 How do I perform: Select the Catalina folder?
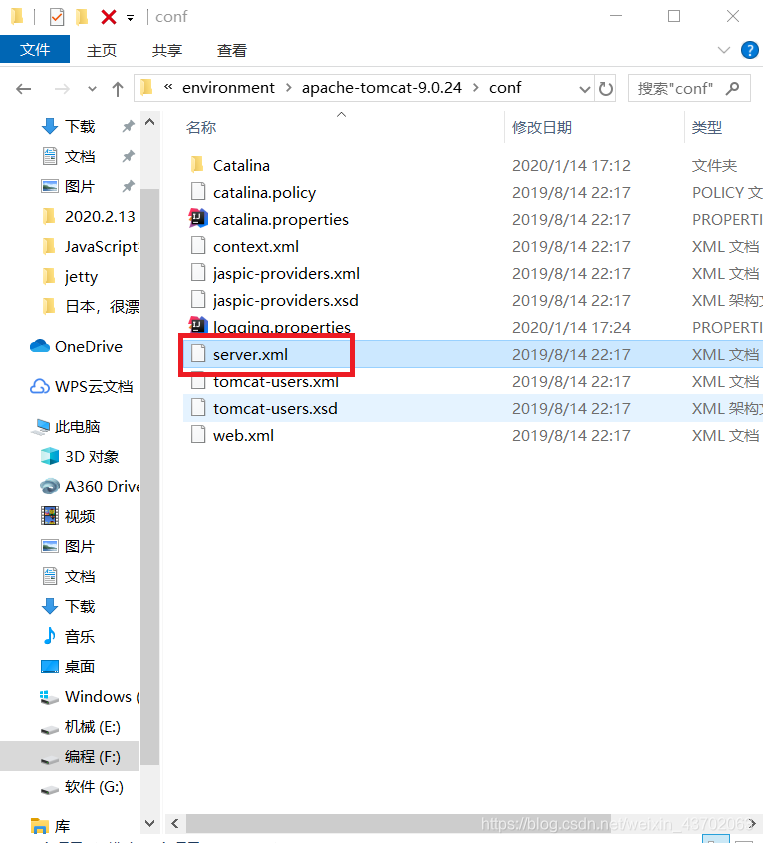click(x=241, y=166)
